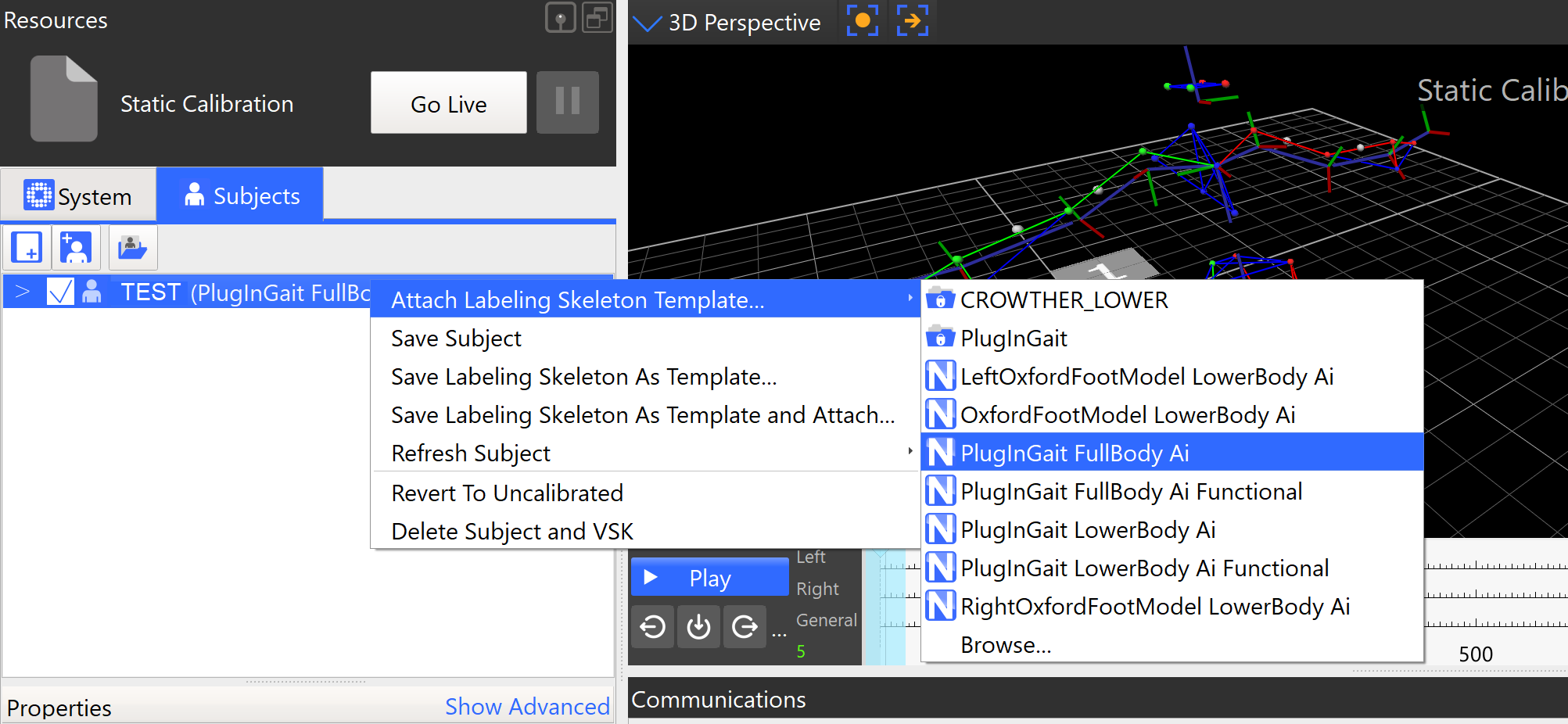Image resolution: width=1568 pixels, height=724 pixels.
Task: Click the N icon beside PlugInGait FullBody Ai Functional
Action: (x=940, y=491)
